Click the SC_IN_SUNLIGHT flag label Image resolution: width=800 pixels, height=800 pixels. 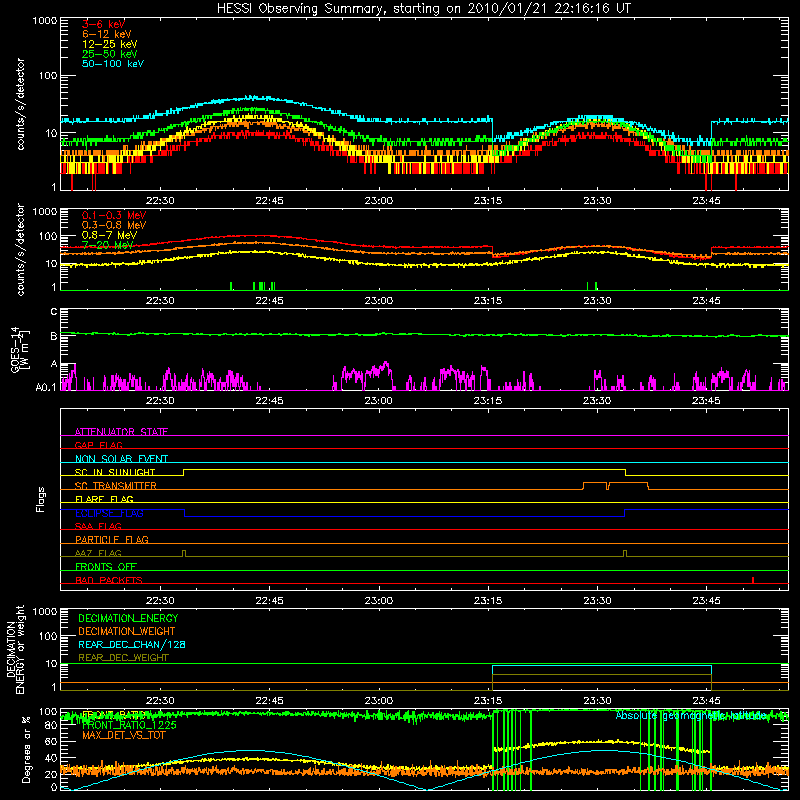(115, 472)
